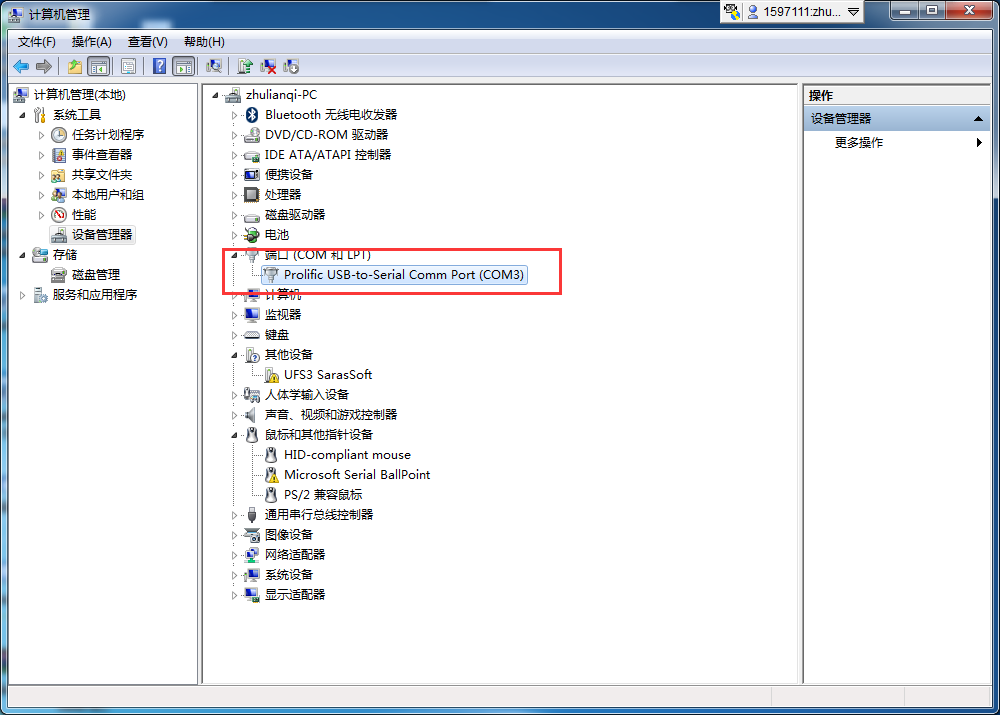1000x715 pixels.
Task: Collapse the 端口 (COM 和 LPT) category
Action: coord(234,255)
